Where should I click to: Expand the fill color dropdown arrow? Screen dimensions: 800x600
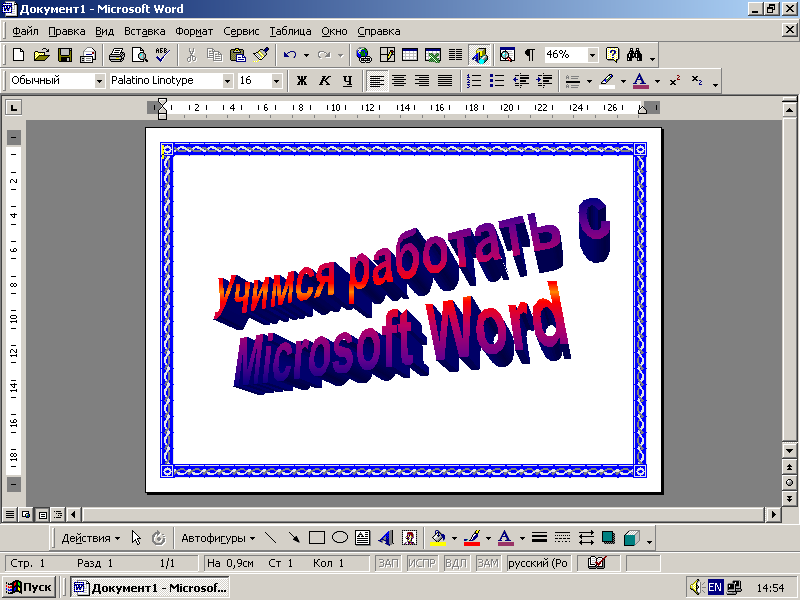click(454, 538)
